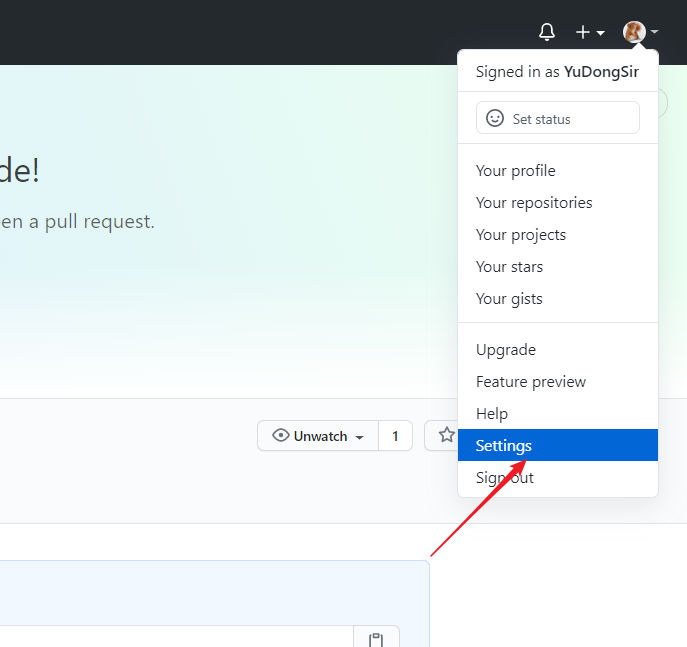Click the watchers count 1

pyautogui.click(x=395, y=436)
